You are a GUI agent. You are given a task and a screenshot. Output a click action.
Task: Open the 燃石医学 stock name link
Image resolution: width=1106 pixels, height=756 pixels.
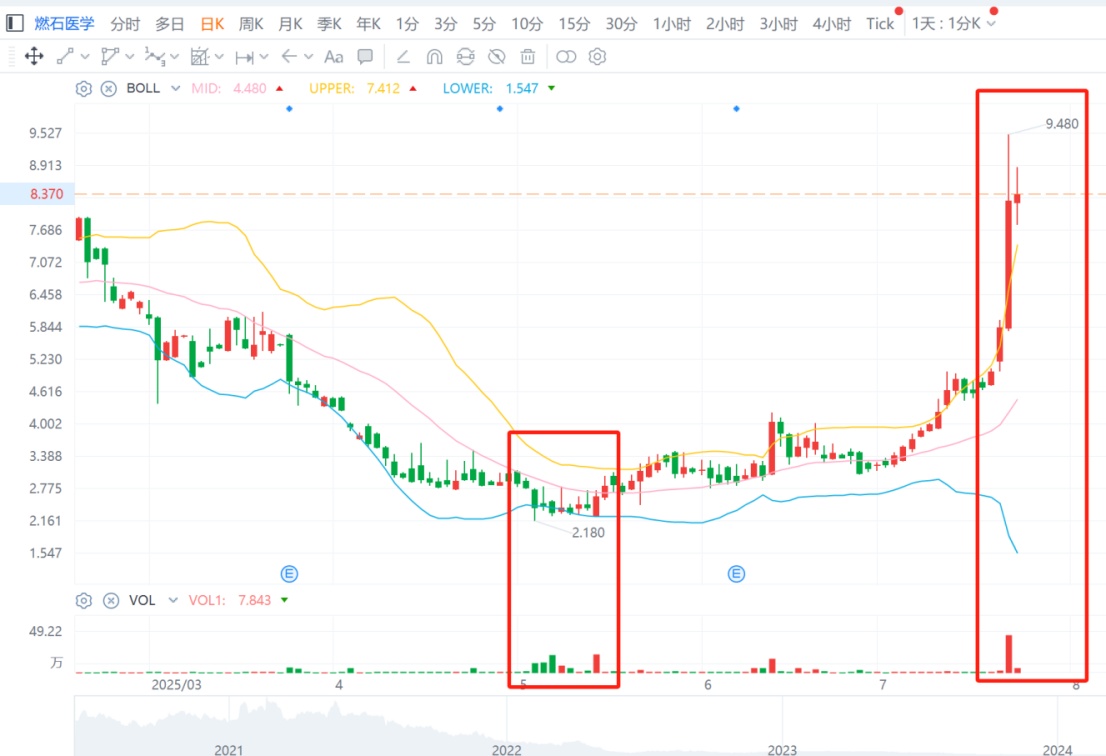tap(64, 23)
